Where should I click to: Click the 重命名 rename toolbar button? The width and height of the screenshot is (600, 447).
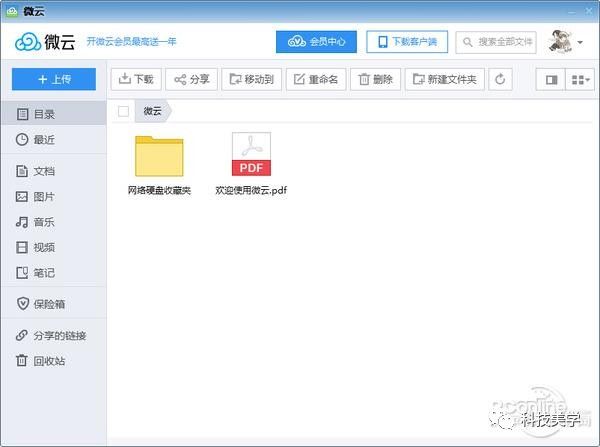(x=316, y=79)
